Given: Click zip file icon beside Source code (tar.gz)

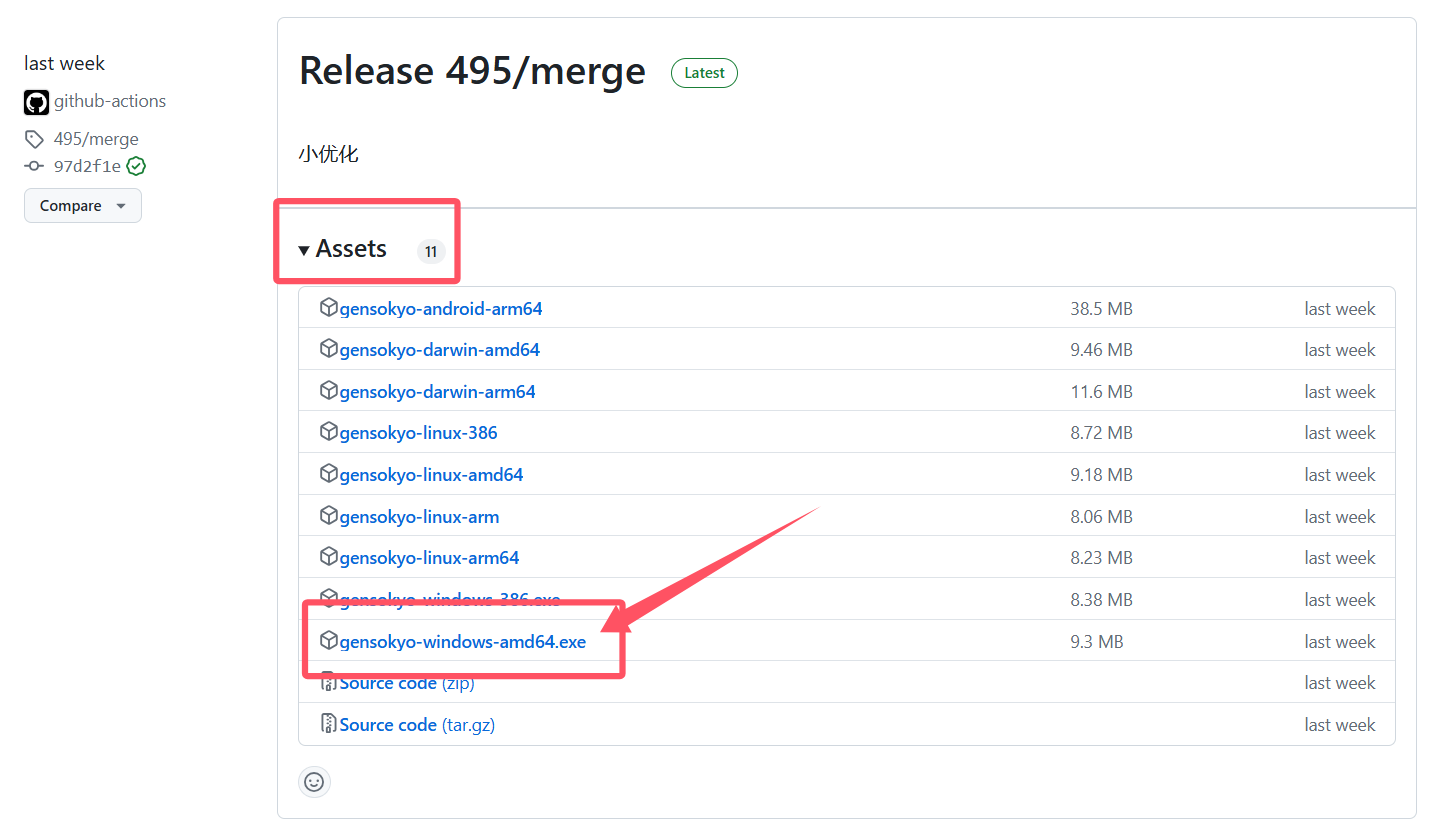Looking at the screenshot, I should coord(328,724).
